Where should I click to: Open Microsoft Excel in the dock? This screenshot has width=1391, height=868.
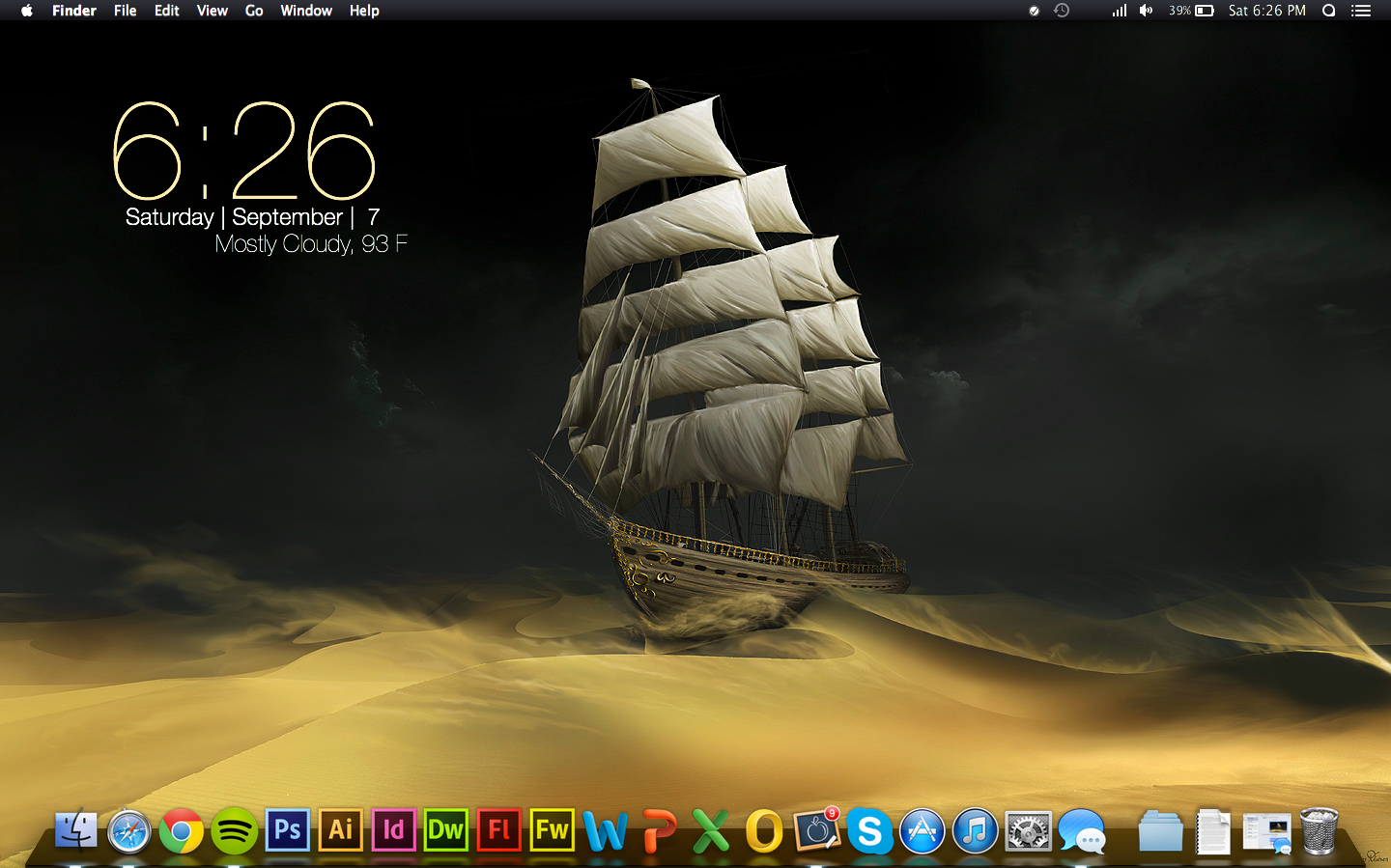pyautogui.click(x=711, y=831)
